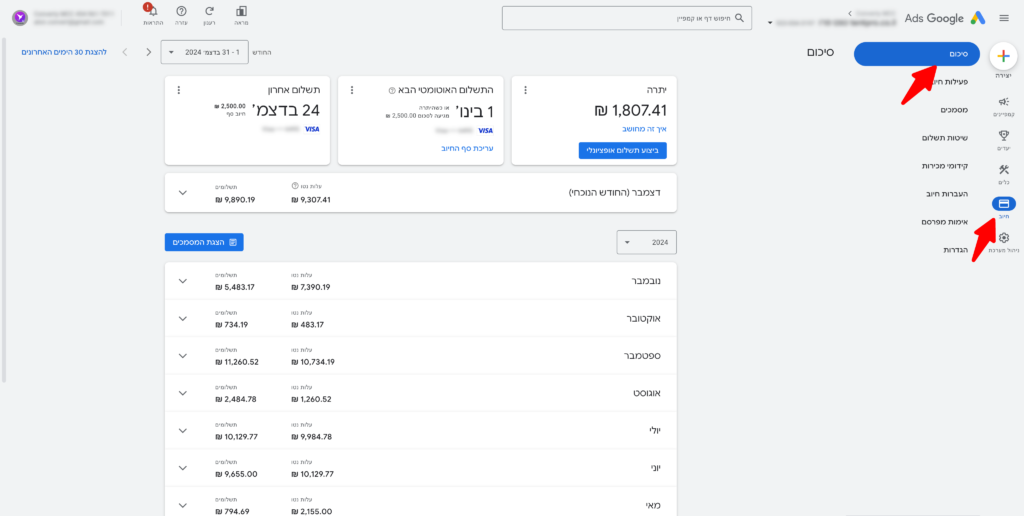Viewport: 1024px width, 516px height.
Task: Open the Goals (יעדים) trophy icon
Action: (x=1003, y=138)
